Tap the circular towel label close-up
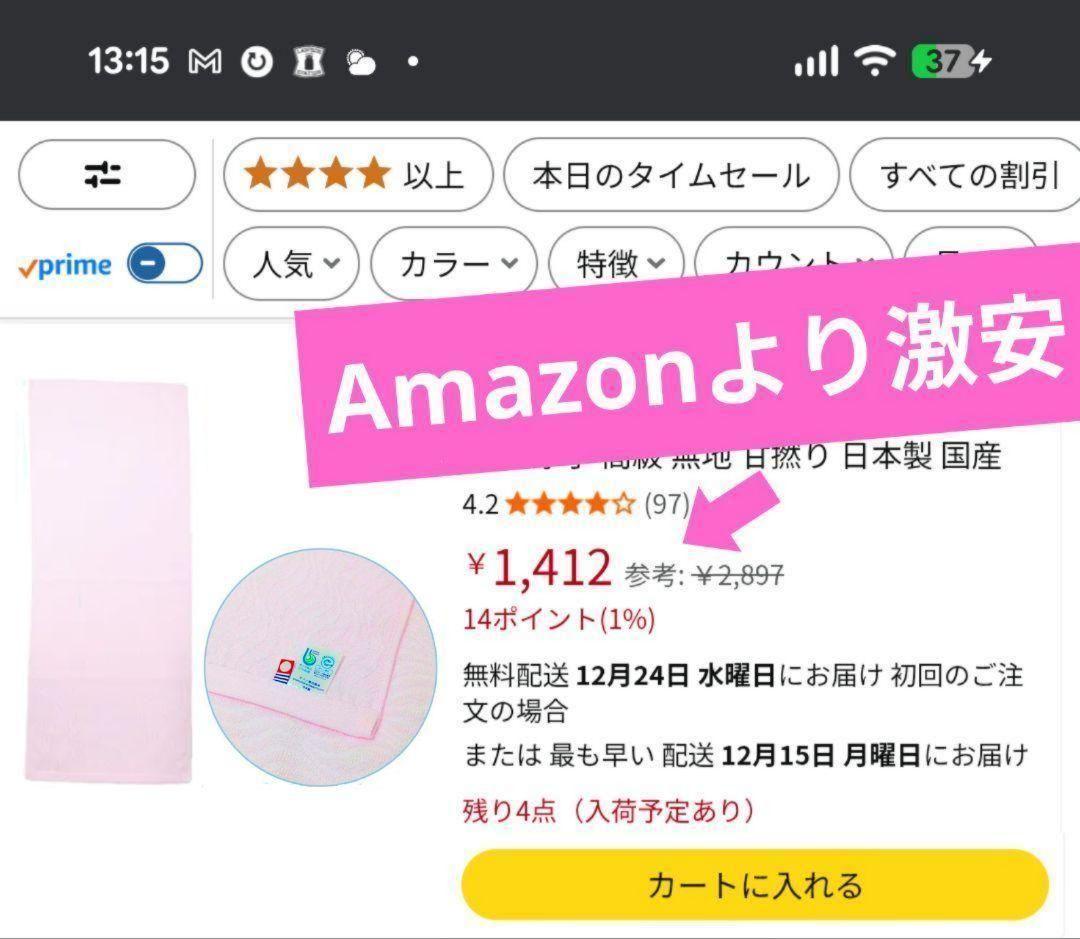The height and width of the screenshot is (939, 1080). pos(320,666)
